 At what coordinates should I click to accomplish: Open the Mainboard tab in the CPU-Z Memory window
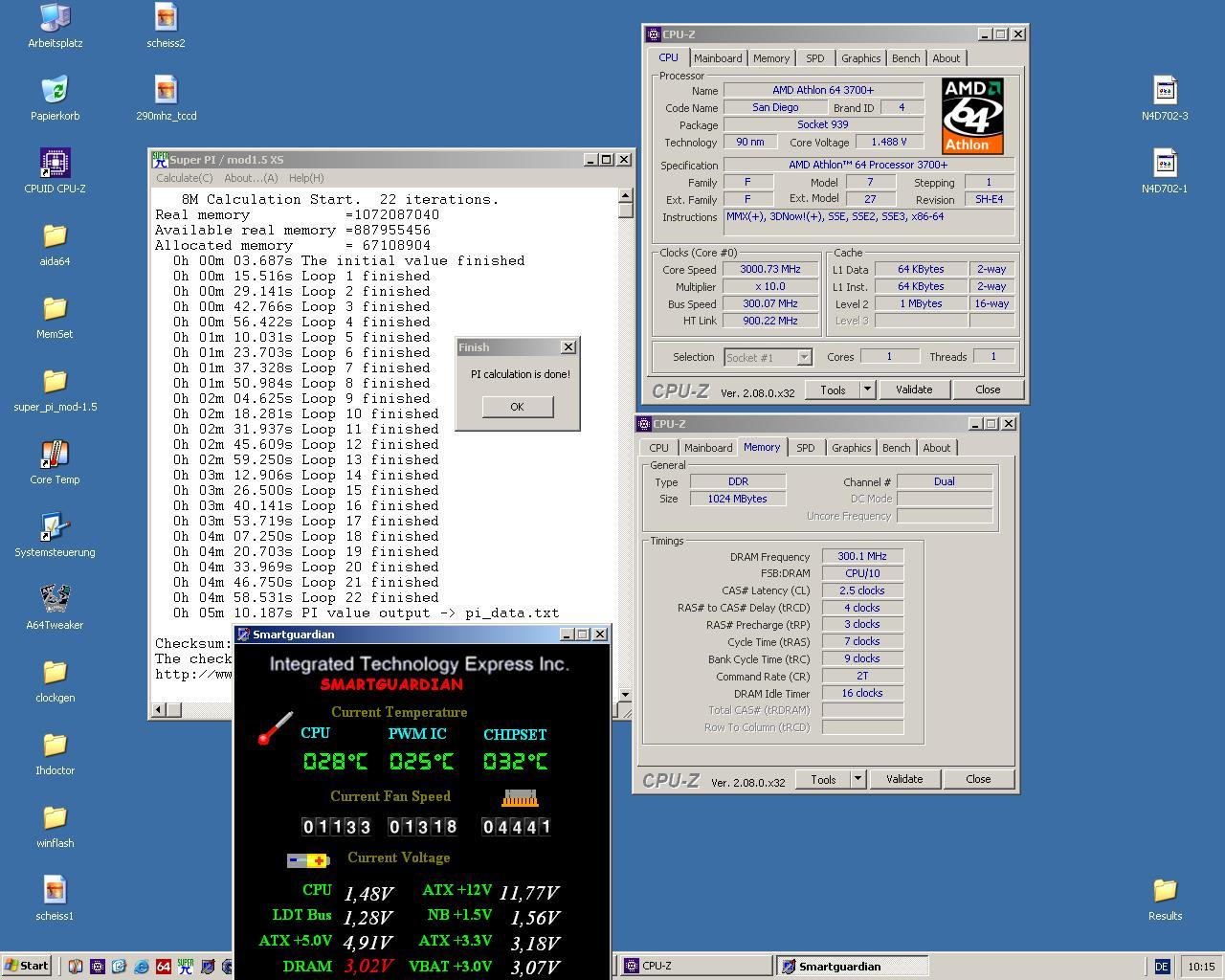[708, 448]
